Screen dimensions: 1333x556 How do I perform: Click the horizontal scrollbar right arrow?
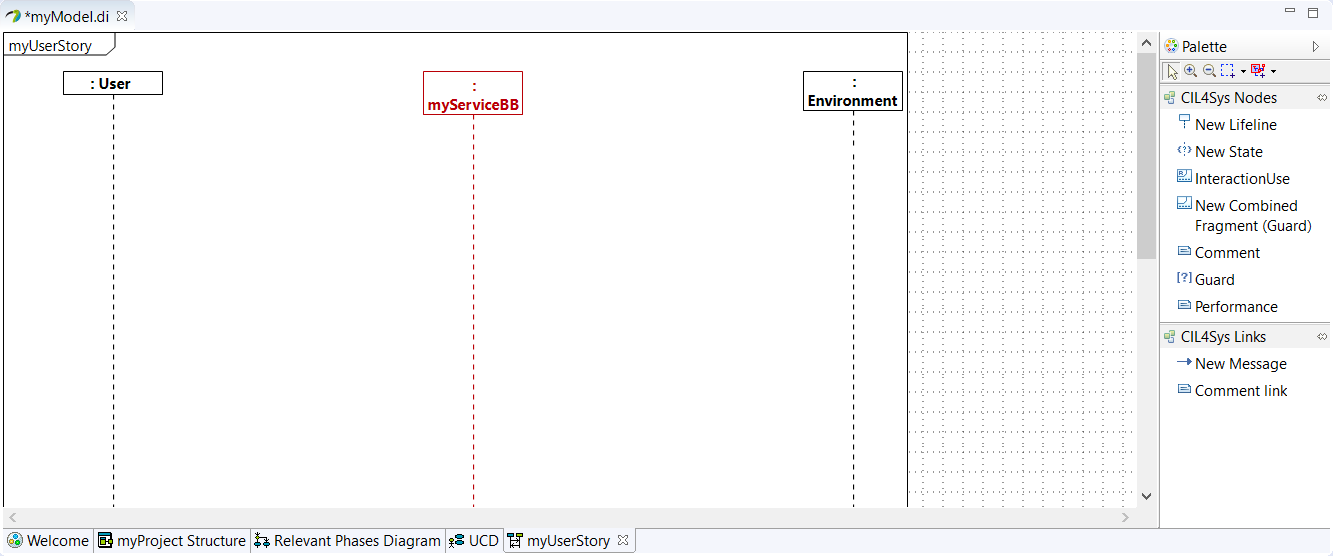coord(1125,517)
